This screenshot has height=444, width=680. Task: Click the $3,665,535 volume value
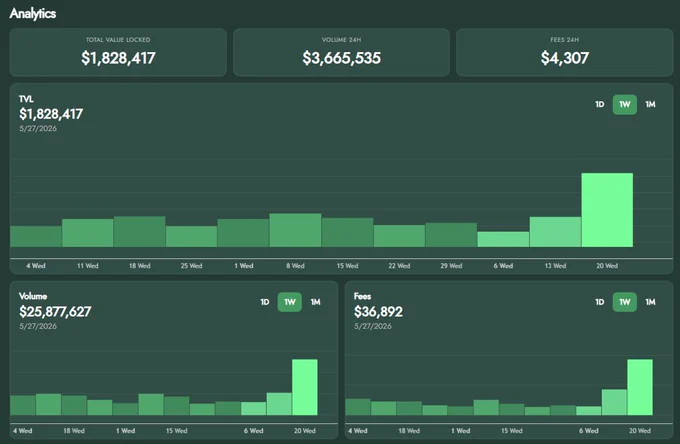pos(341,58)
